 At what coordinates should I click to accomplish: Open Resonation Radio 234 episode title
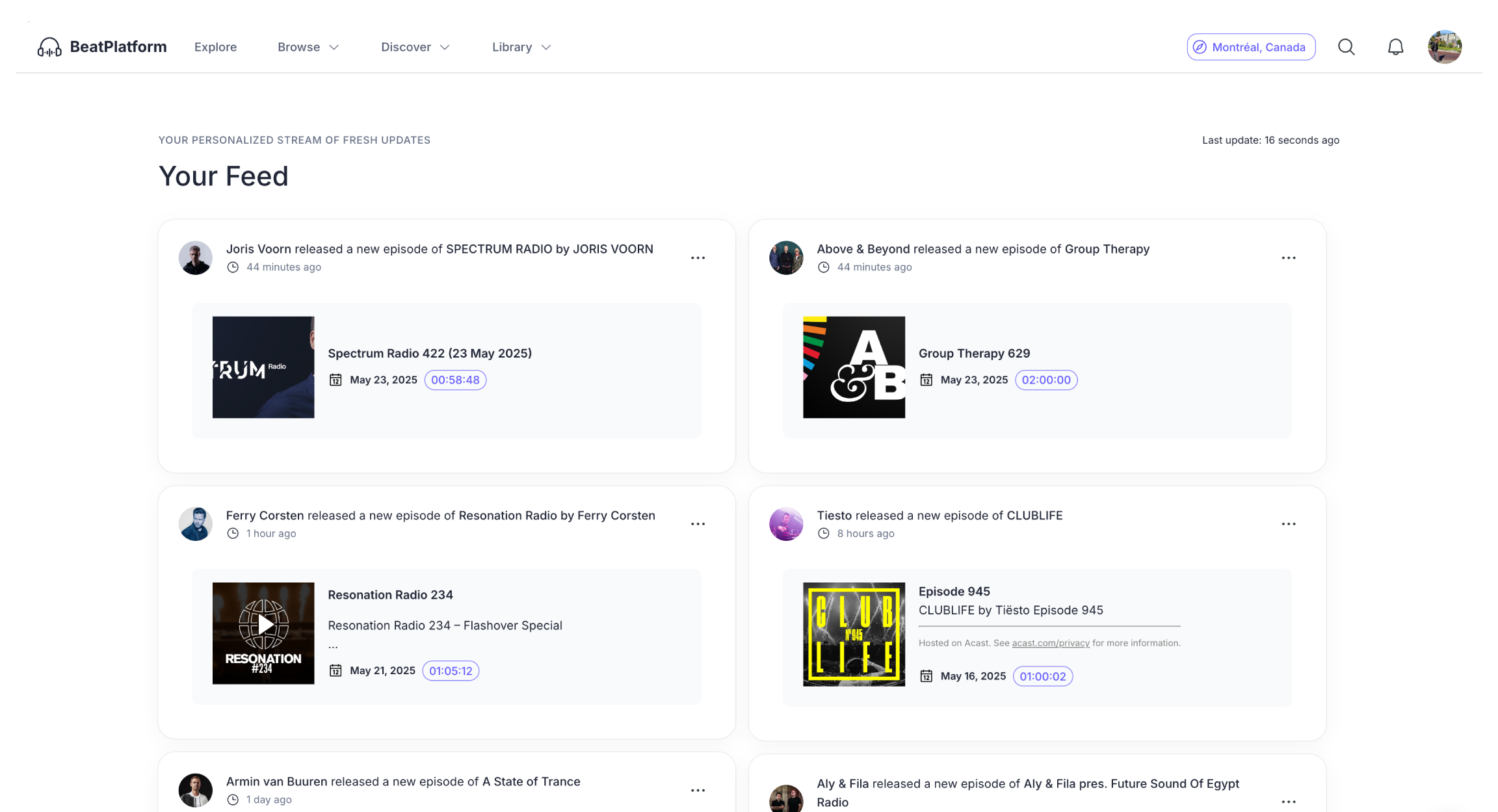[x=390, y=595]
